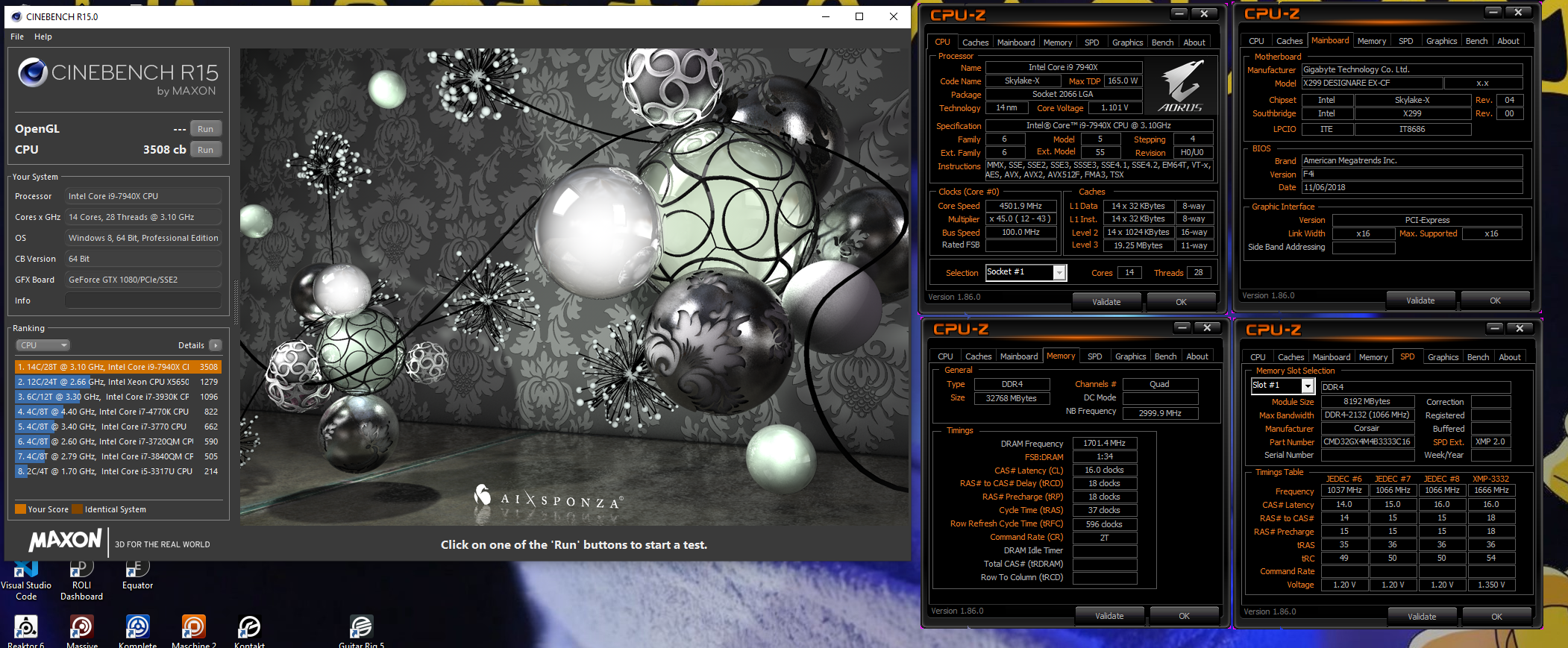1568x648 pixels.
Task: Select ranking row Intel Core i5-3317U CPU
Action: point(118,471)
